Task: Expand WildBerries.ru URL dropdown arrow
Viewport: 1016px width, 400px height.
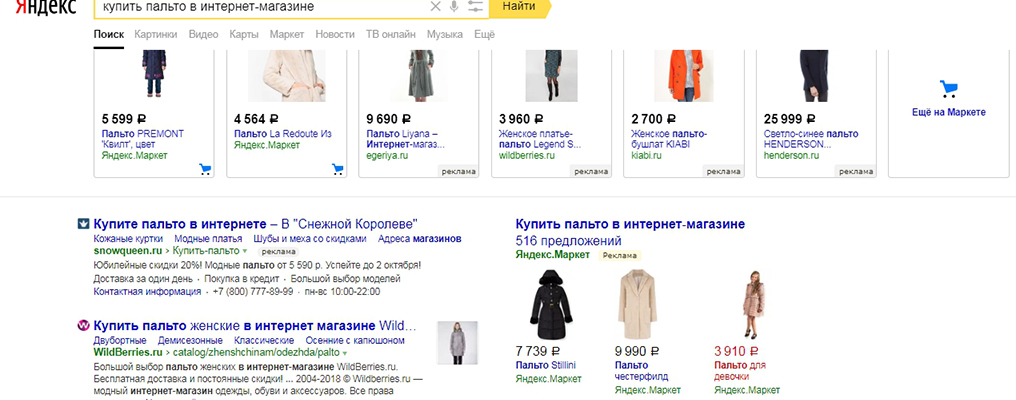Action: (x=345, y=353)
